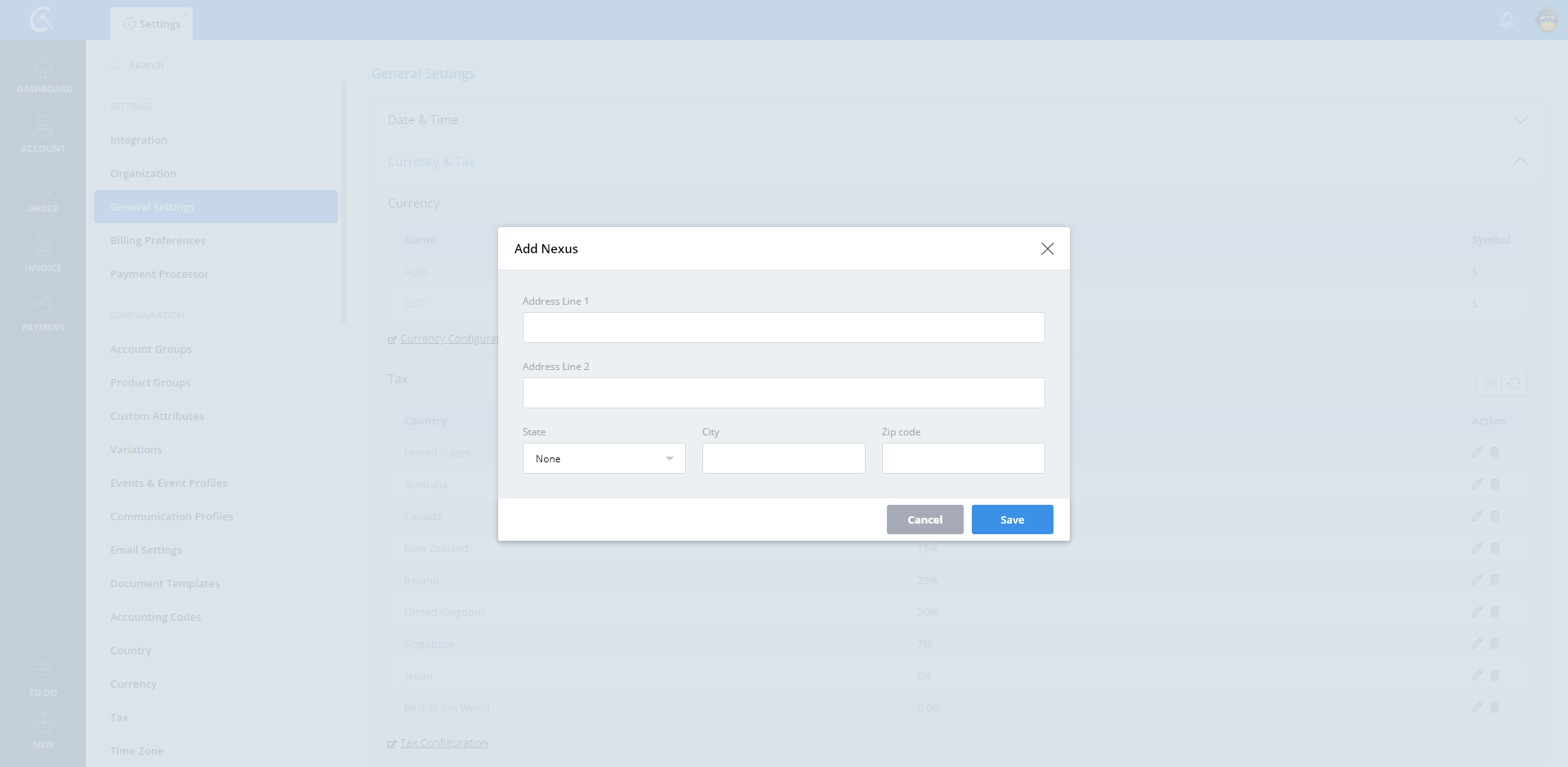
Task: Open the Invoice section icon
Action: click(42, 247)
